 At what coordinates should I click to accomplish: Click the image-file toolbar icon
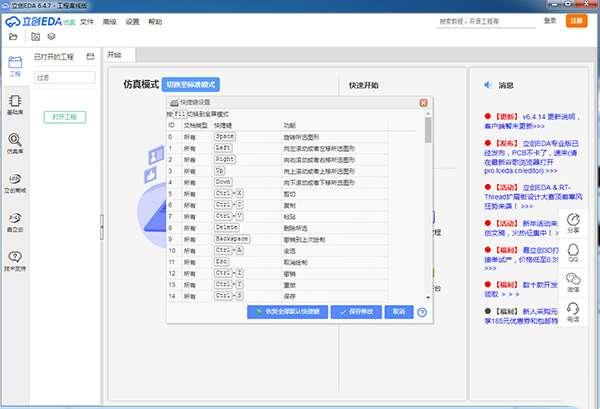[36, 37]
